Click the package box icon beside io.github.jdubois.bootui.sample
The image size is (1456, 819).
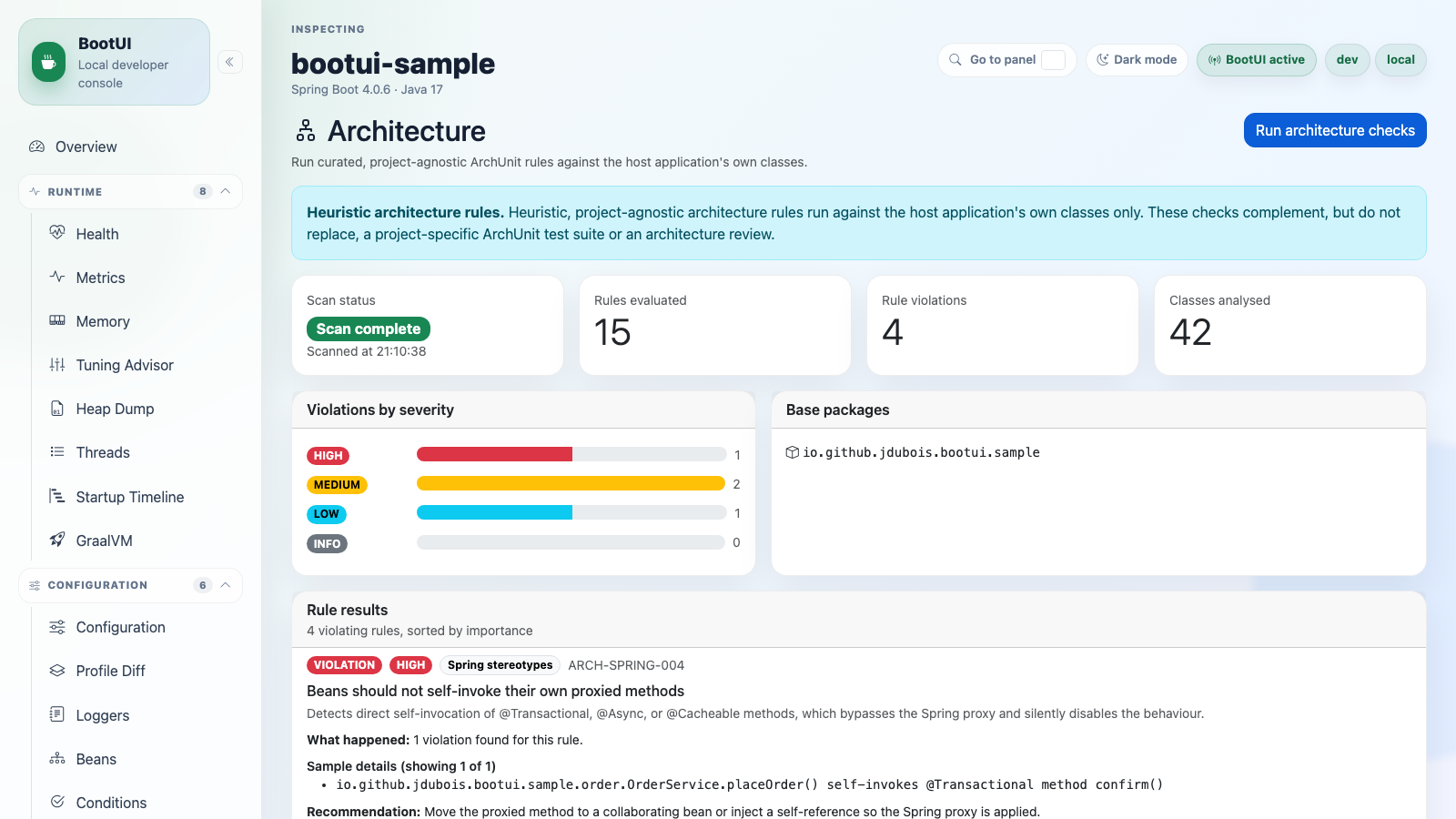pos(793,452)
